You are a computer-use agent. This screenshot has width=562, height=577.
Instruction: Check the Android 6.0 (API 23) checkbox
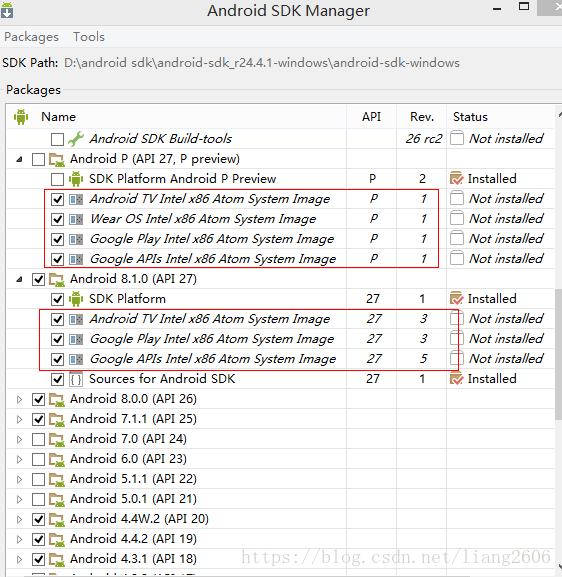click(x=38, y=459)
